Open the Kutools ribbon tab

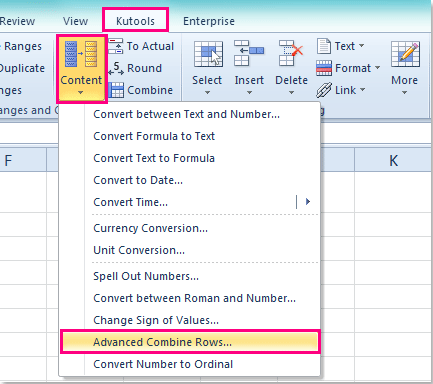point(135,21)
